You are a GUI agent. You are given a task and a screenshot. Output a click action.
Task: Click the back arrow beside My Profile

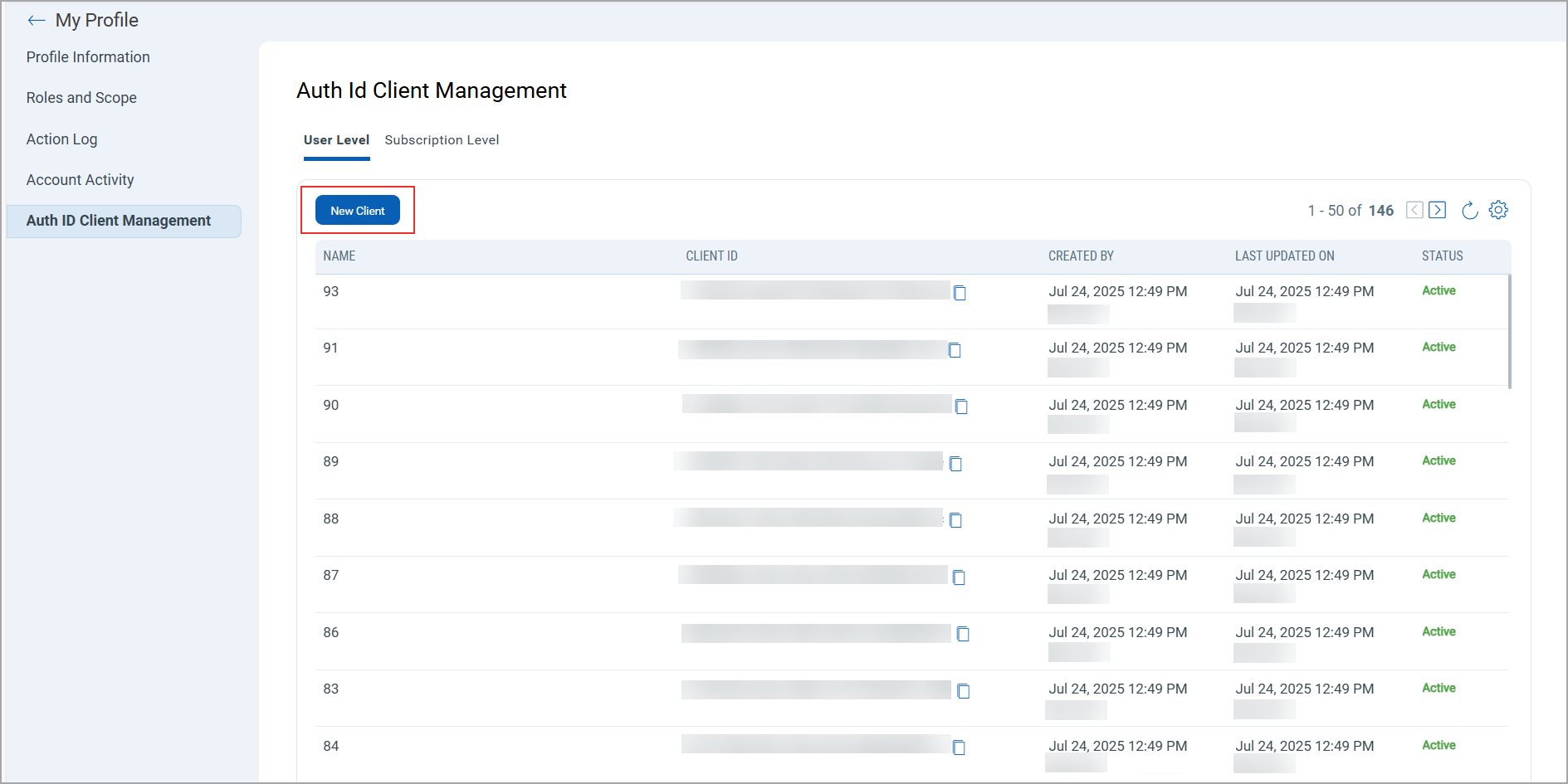[x=36, y=21]
